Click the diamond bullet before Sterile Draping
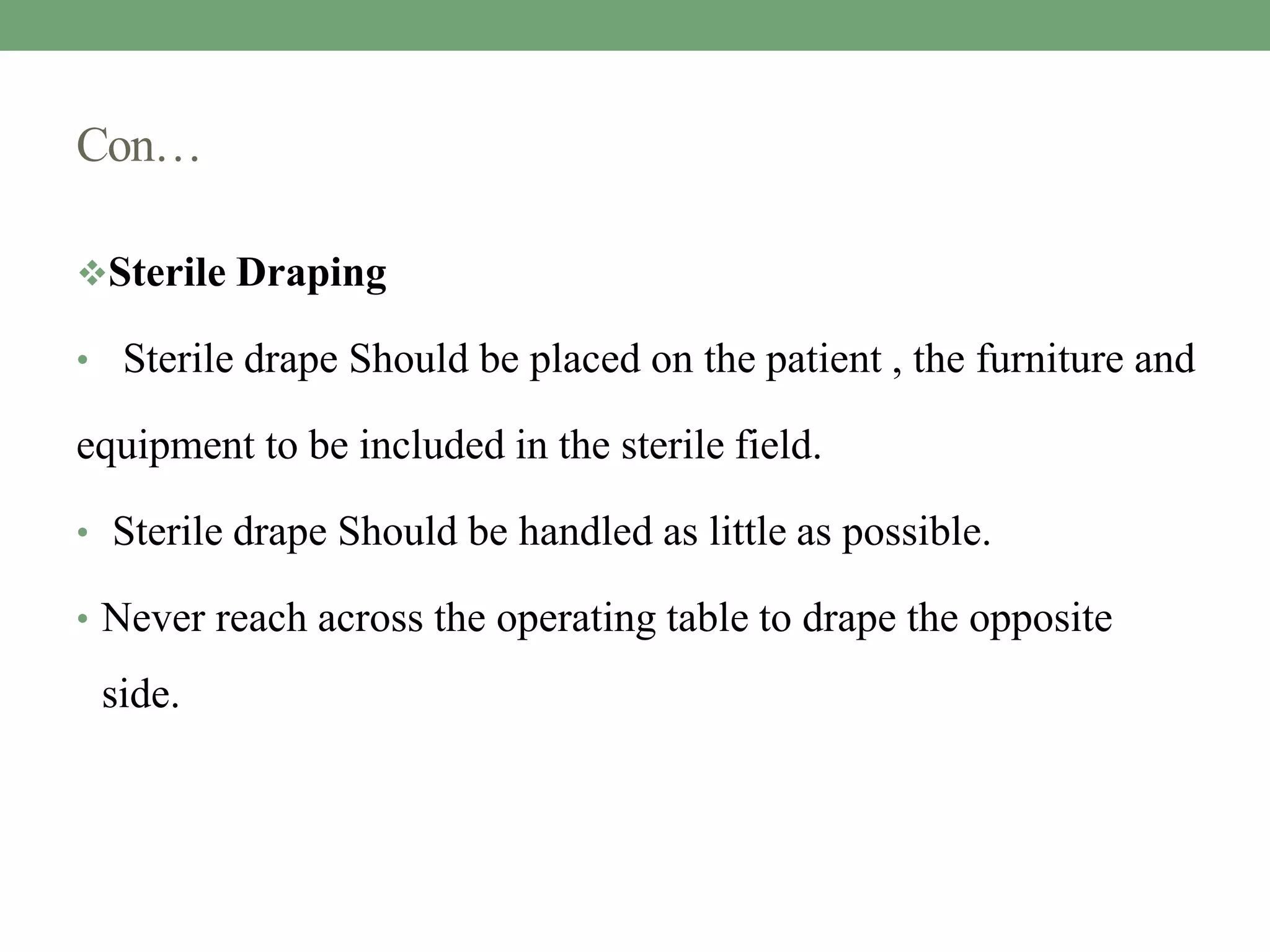 (92, 273)
